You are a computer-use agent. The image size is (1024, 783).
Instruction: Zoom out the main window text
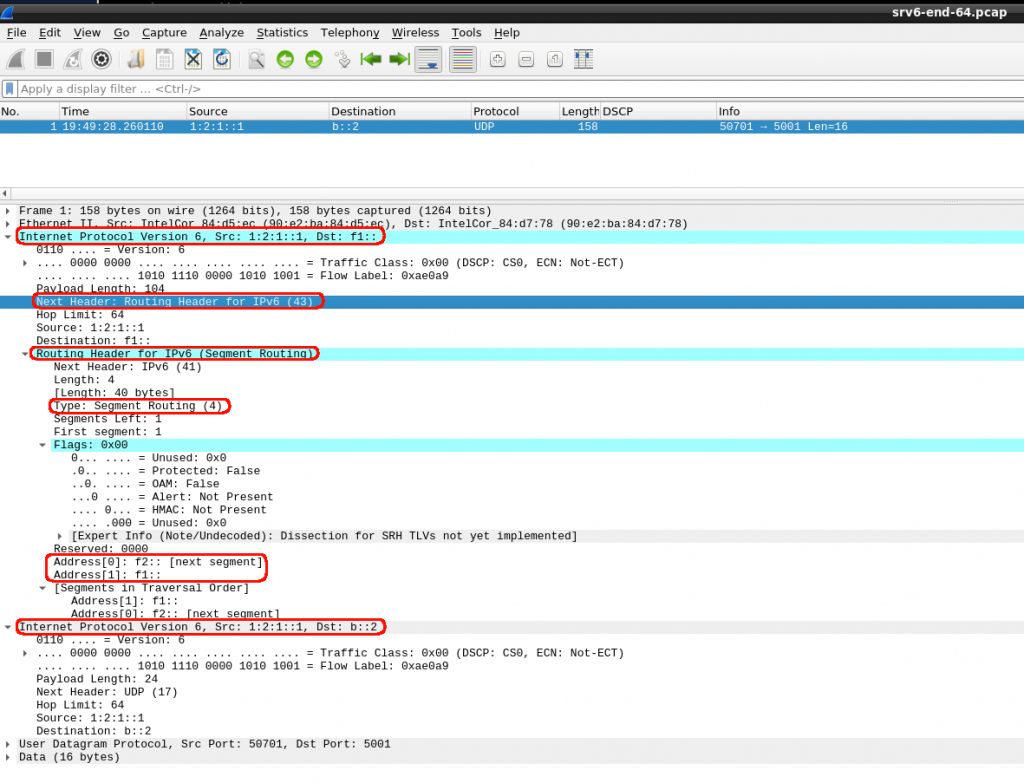[526, 59]
